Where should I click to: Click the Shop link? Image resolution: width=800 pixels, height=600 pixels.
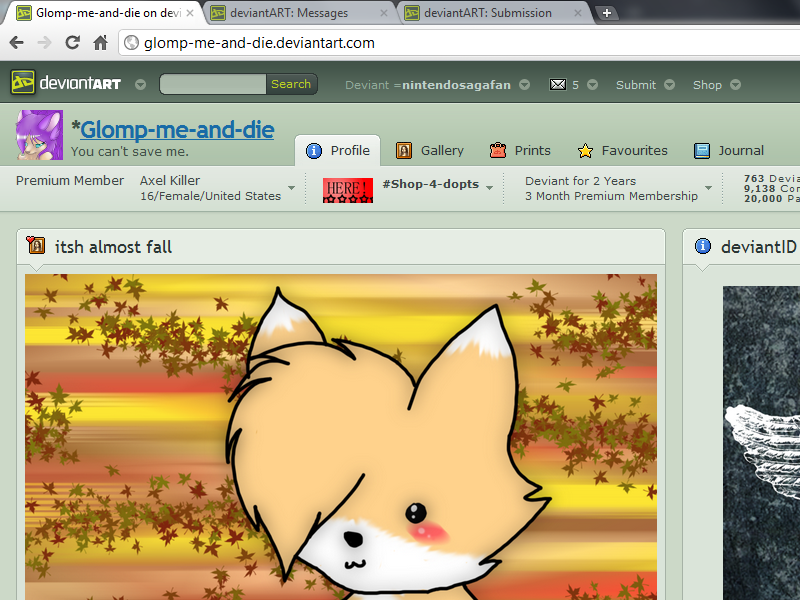click(707, 85)
